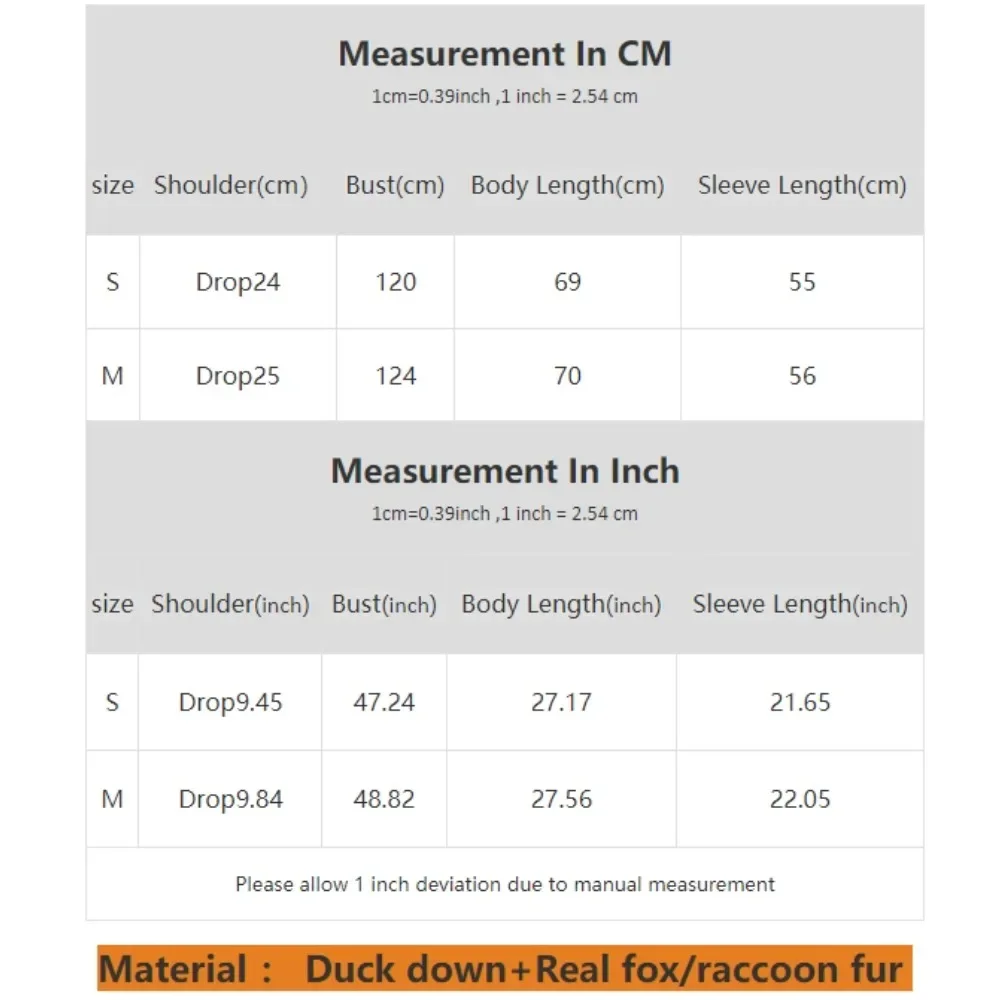1000x1000 pixels.
Task: Select the body length value 27.17
Action: (562, 702)
